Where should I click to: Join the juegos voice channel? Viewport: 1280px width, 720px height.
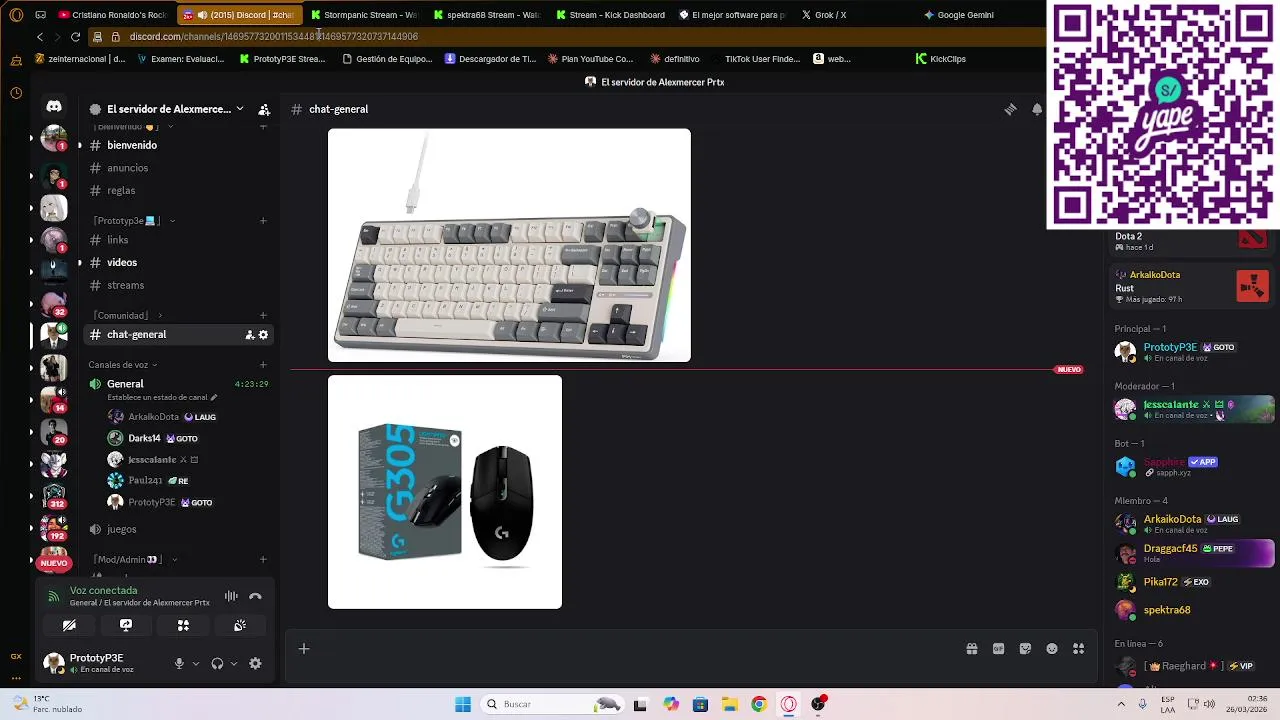pyautogui.click(x=177, y=529)
